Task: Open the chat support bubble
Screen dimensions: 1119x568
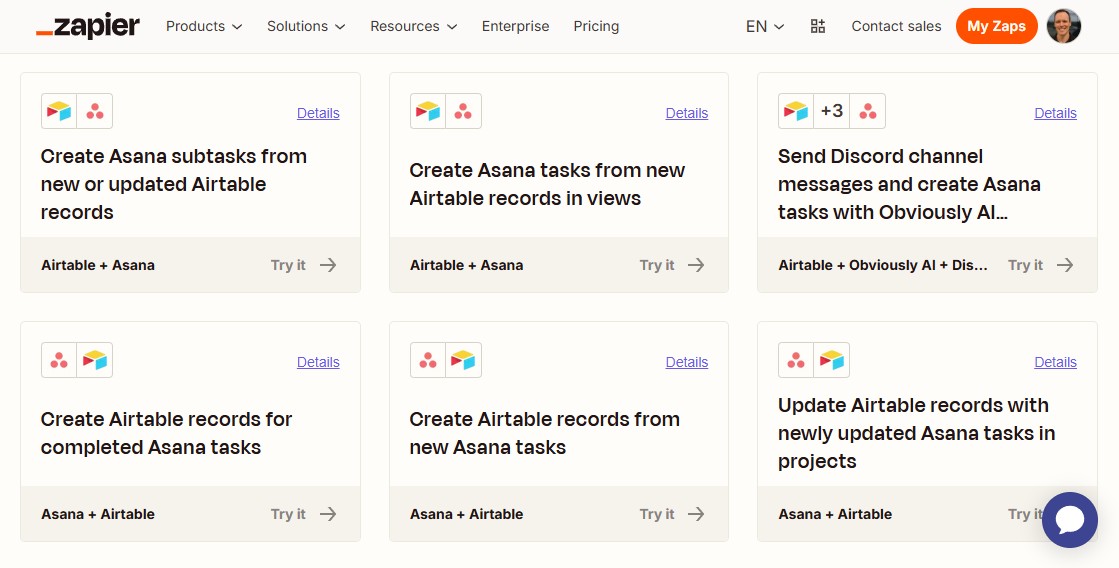Action: (1070, 519)
